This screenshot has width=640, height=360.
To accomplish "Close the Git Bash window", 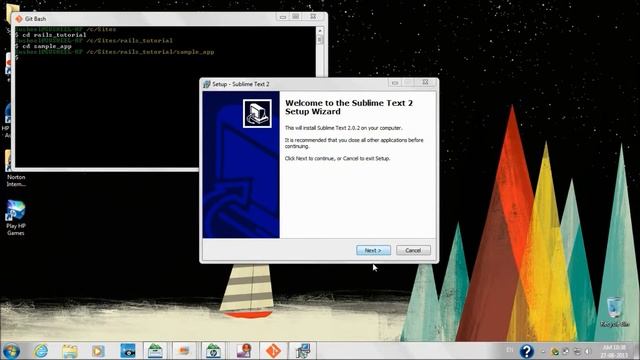I will [313, 17].
